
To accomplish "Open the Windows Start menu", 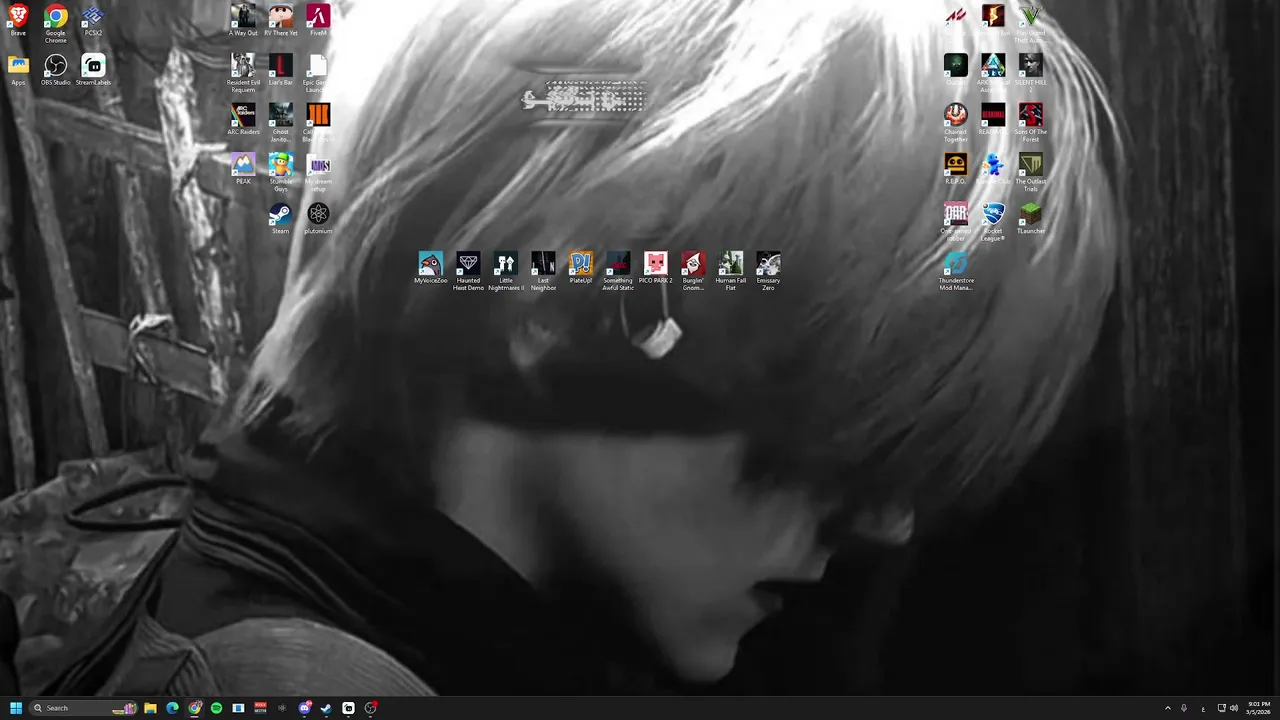I will coord(16,708).
